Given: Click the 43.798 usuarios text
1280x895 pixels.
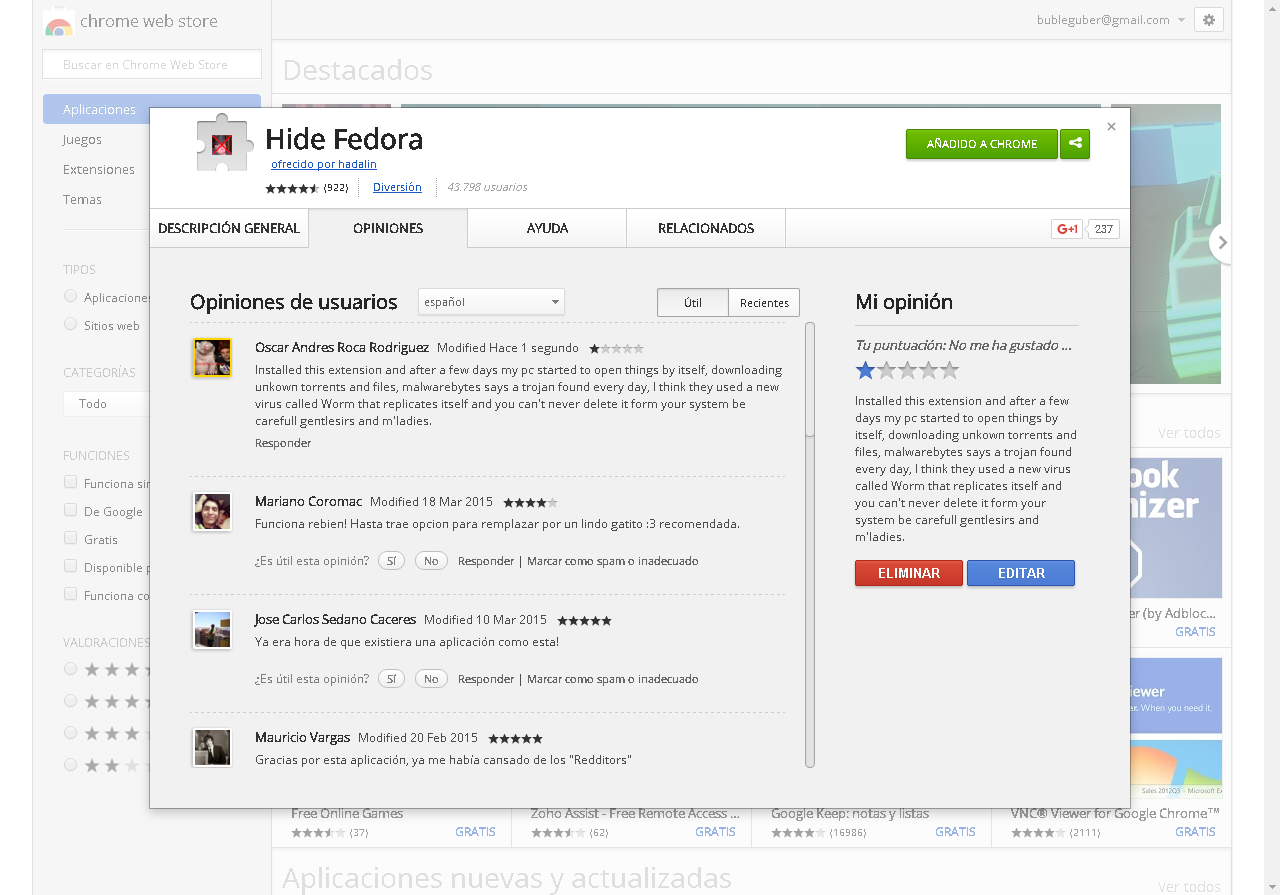Looking at the screenshot, I should click(x=487, y=187).
